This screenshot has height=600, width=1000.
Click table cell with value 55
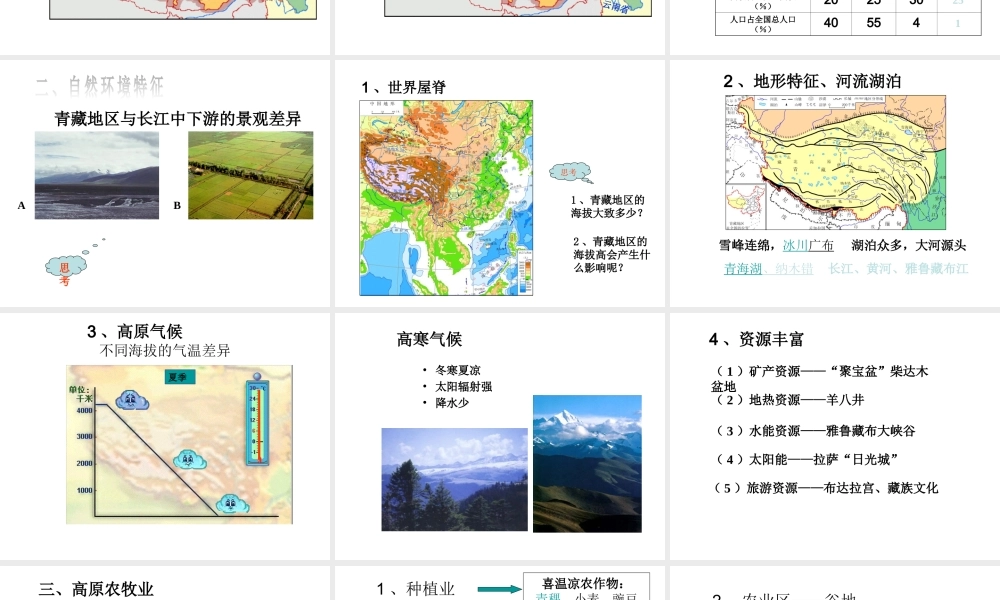click(x=874, y=23)
